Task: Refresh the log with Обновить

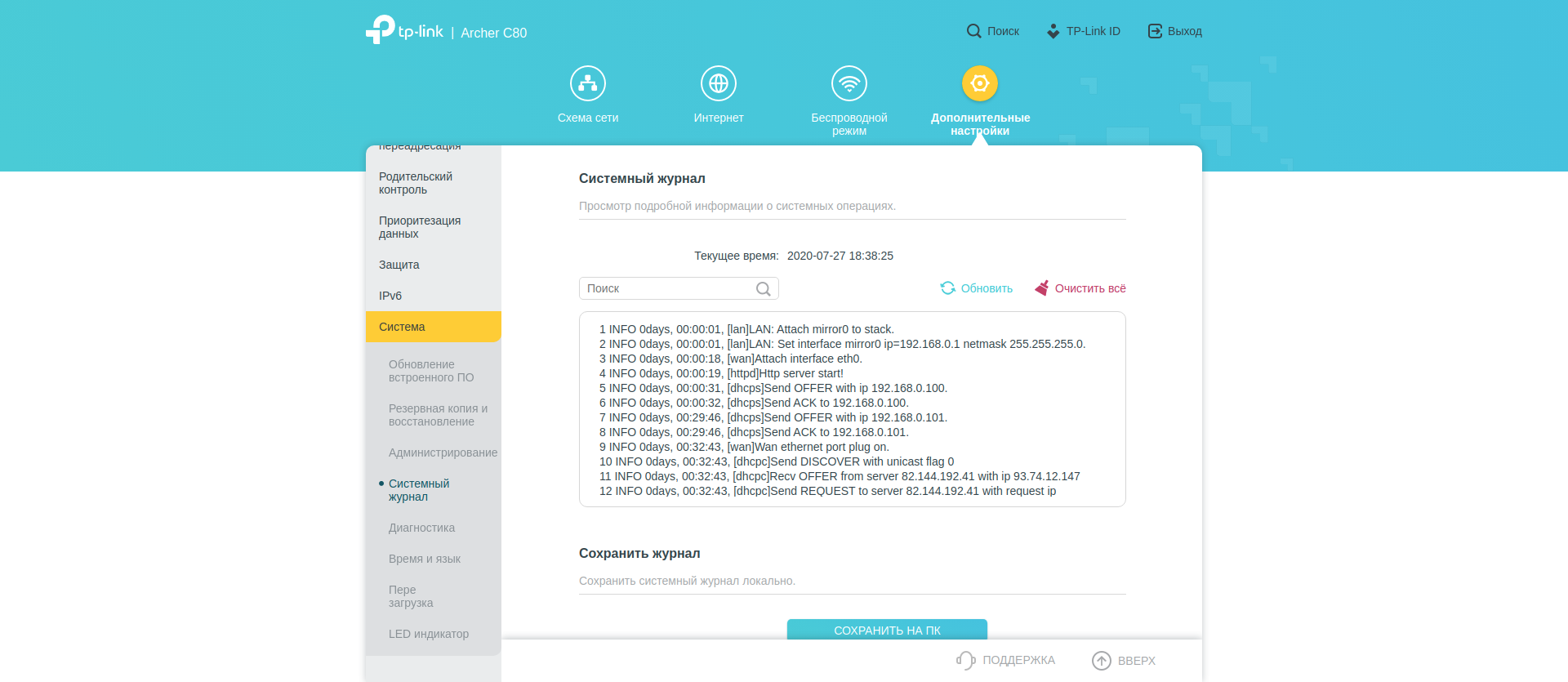Action: [x=977, y=288]
